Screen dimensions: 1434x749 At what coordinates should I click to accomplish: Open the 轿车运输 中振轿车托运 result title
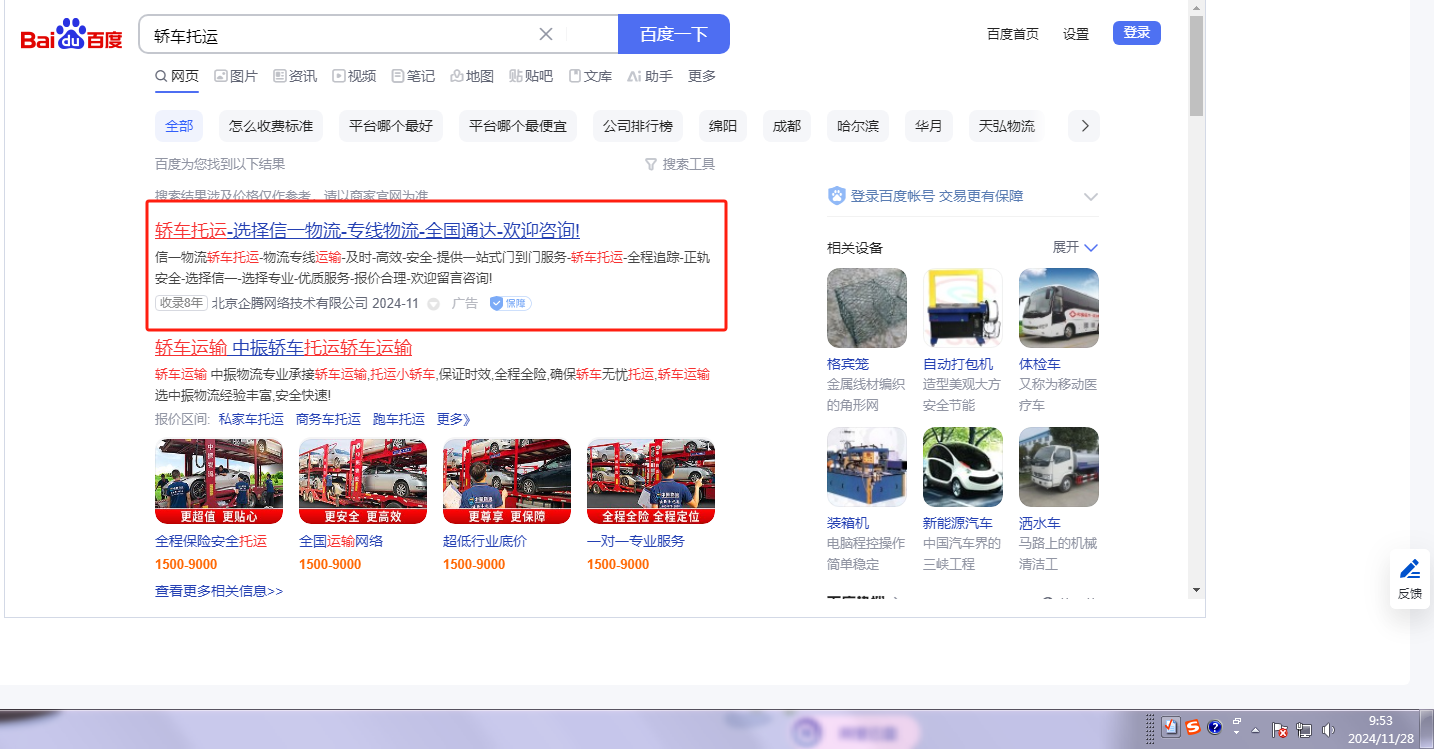pos(283,348)
